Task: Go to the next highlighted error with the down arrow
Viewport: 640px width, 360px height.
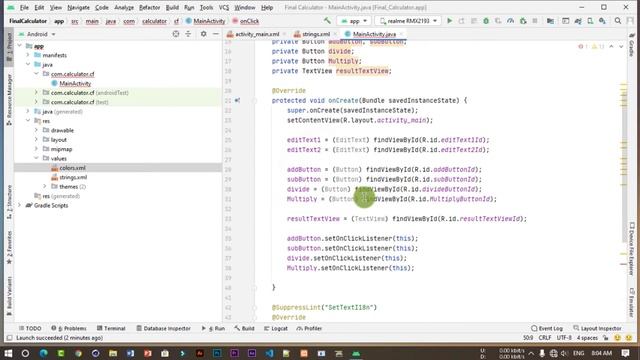Action: click(x=621, y=47)
